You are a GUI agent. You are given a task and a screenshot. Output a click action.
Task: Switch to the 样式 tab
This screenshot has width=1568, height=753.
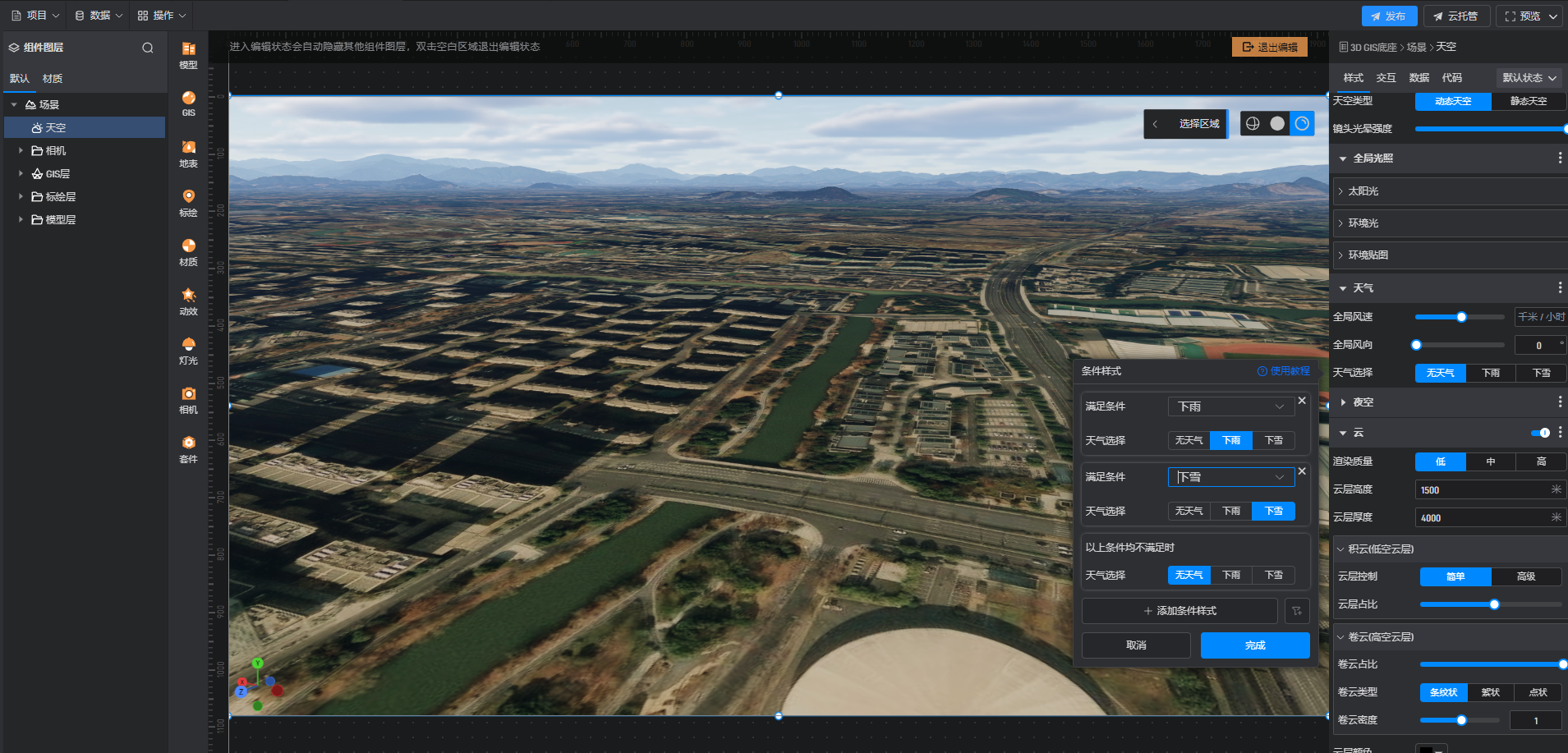pos(1354,78)
